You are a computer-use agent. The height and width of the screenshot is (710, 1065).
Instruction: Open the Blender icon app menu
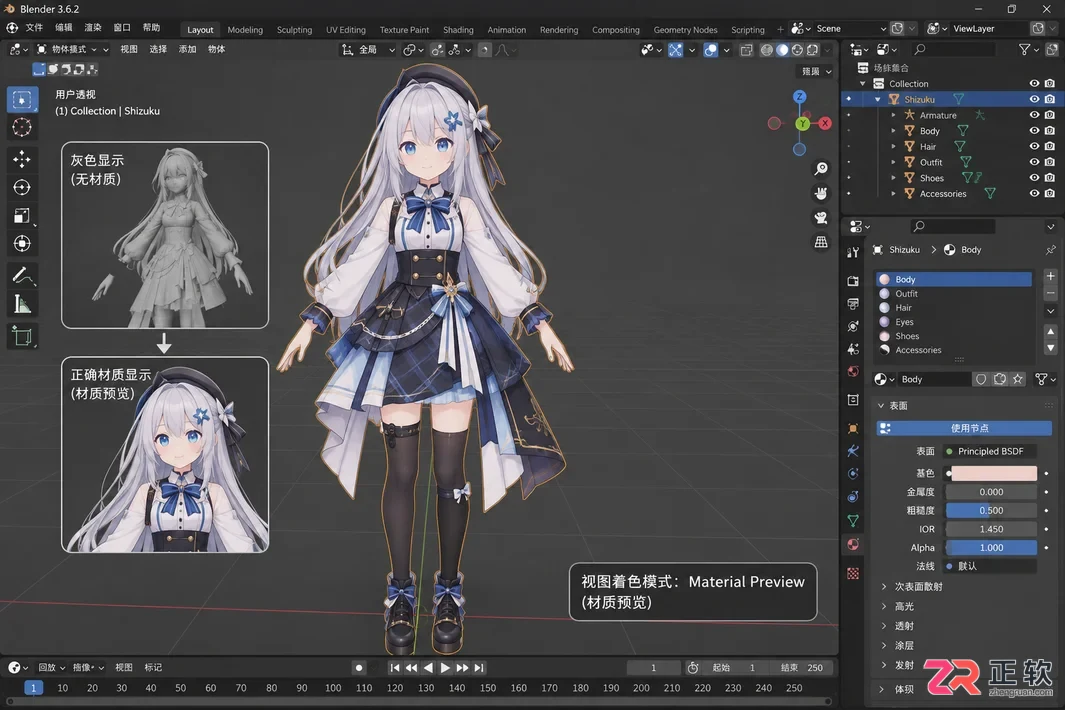12,28
